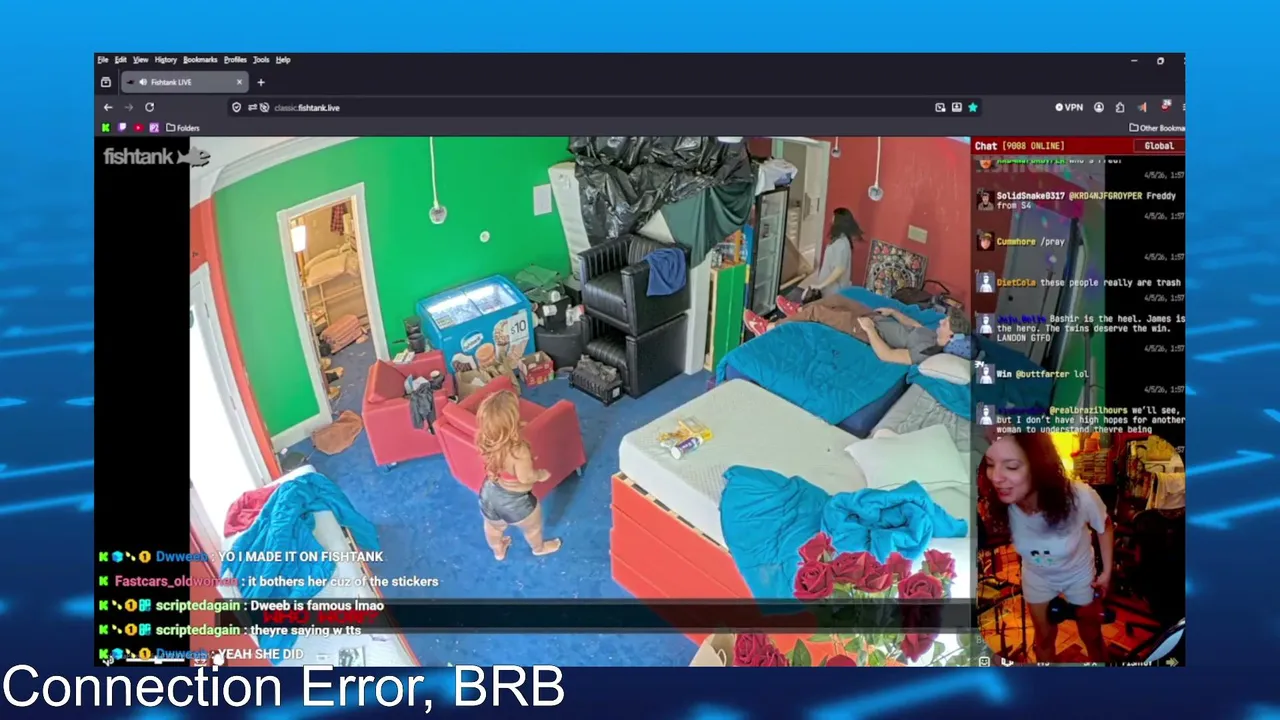
Task: Toggle picture-in-picture icon in address bar
Action: (940, 107)
